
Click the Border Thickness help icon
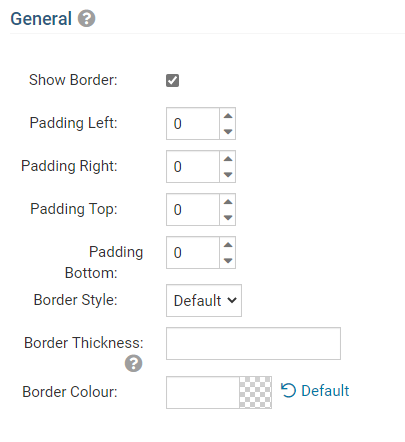(x=133, y=363)
